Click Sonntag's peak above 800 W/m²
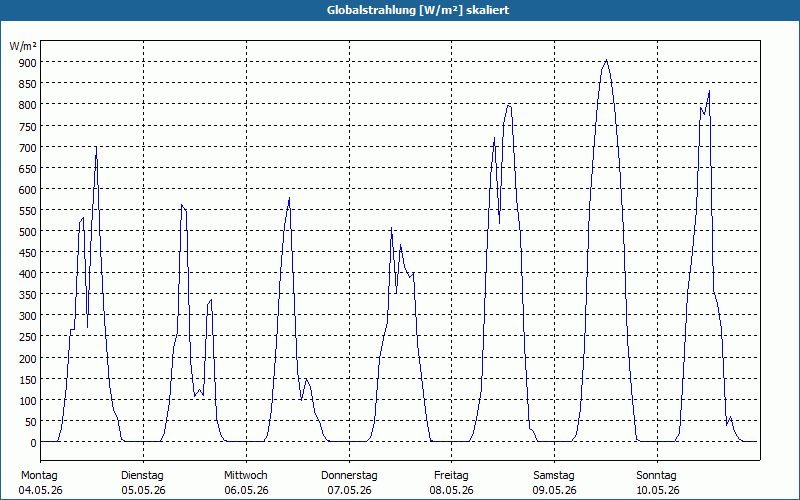800x500 pixels. (x=709, y=91)
